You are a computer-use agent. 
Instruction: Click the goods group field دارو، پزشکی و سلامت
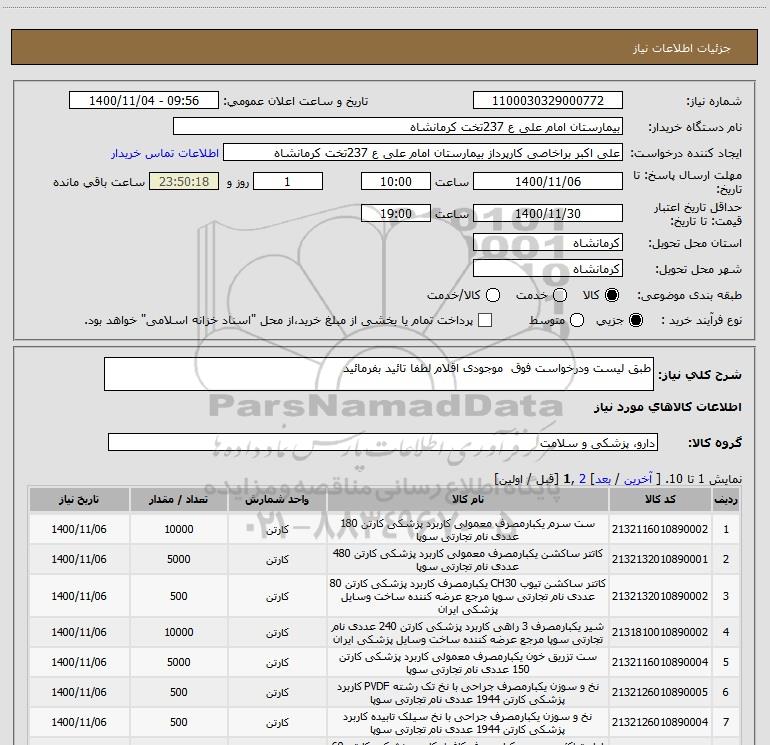coord(383,442)
